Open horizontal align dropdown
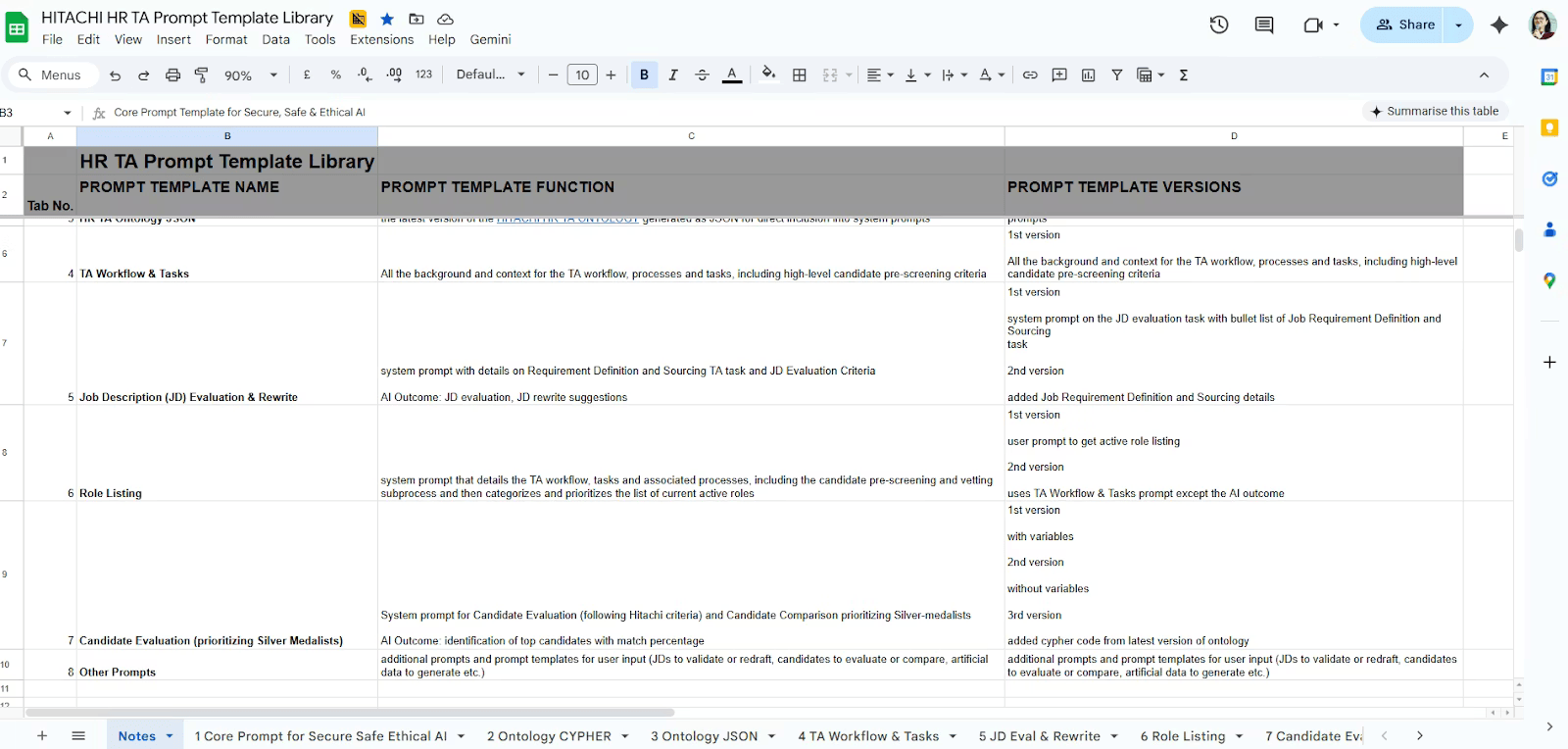The image size is (1568, 749). click(x=880, y=75)
